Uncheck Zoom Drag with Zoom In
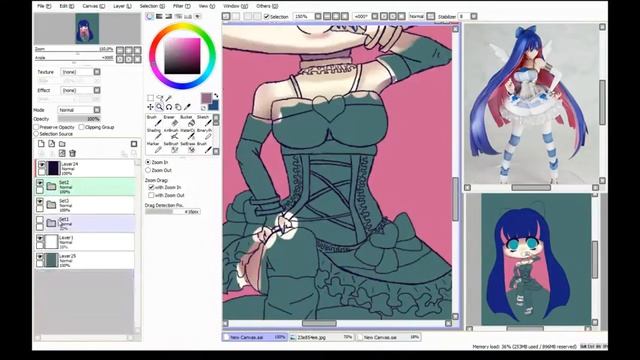 coord(151,187)
